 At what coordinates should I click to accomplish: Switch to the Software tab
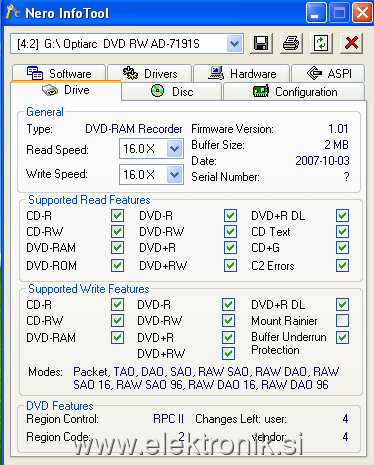59,73
